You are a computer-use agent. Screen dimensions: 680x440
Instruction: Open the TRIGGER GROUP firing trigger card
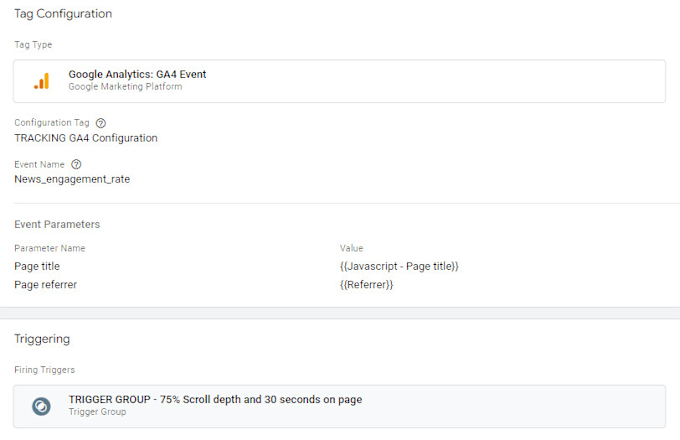339,406
